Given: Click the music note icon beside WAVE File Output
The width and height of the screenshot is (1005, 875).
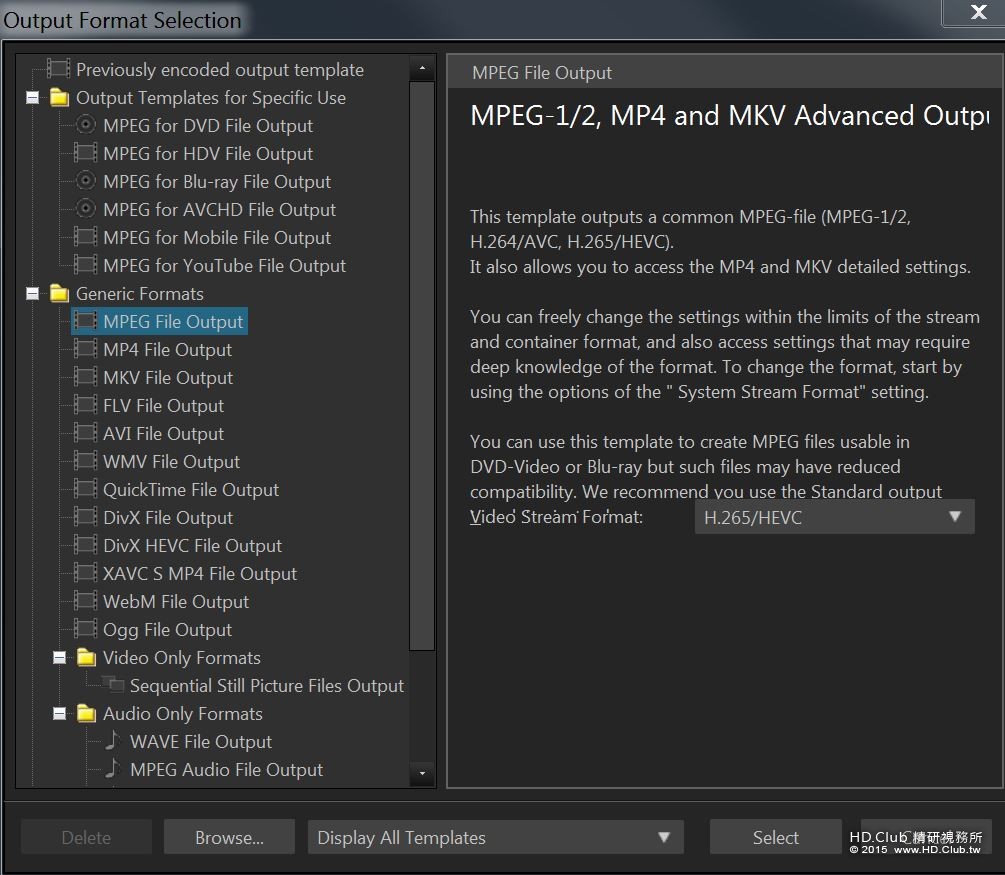Looking at the screenshot, I should (113, 740).
